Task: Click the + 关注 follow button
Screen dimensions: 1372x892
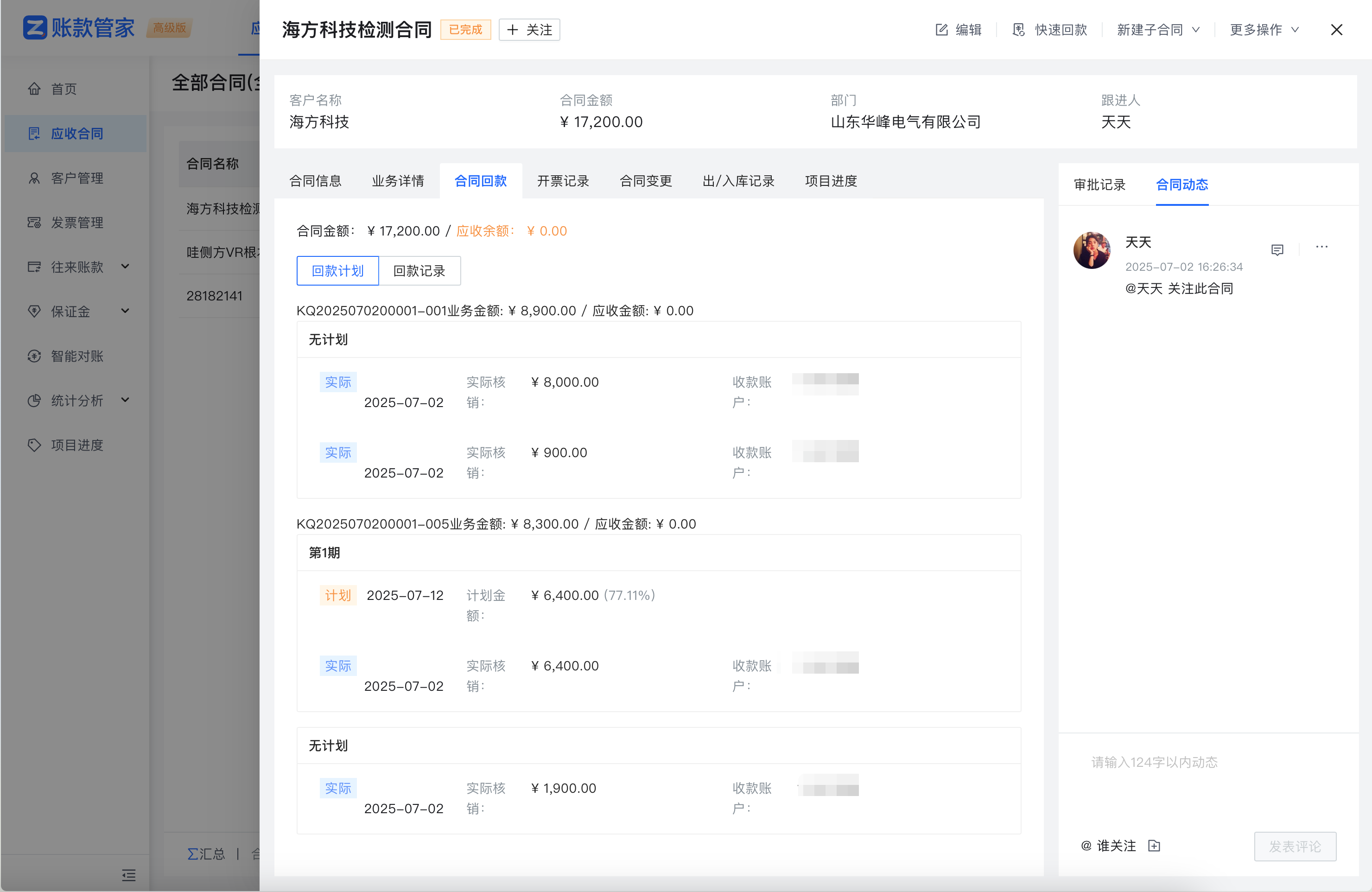Action: pos(529,29)
